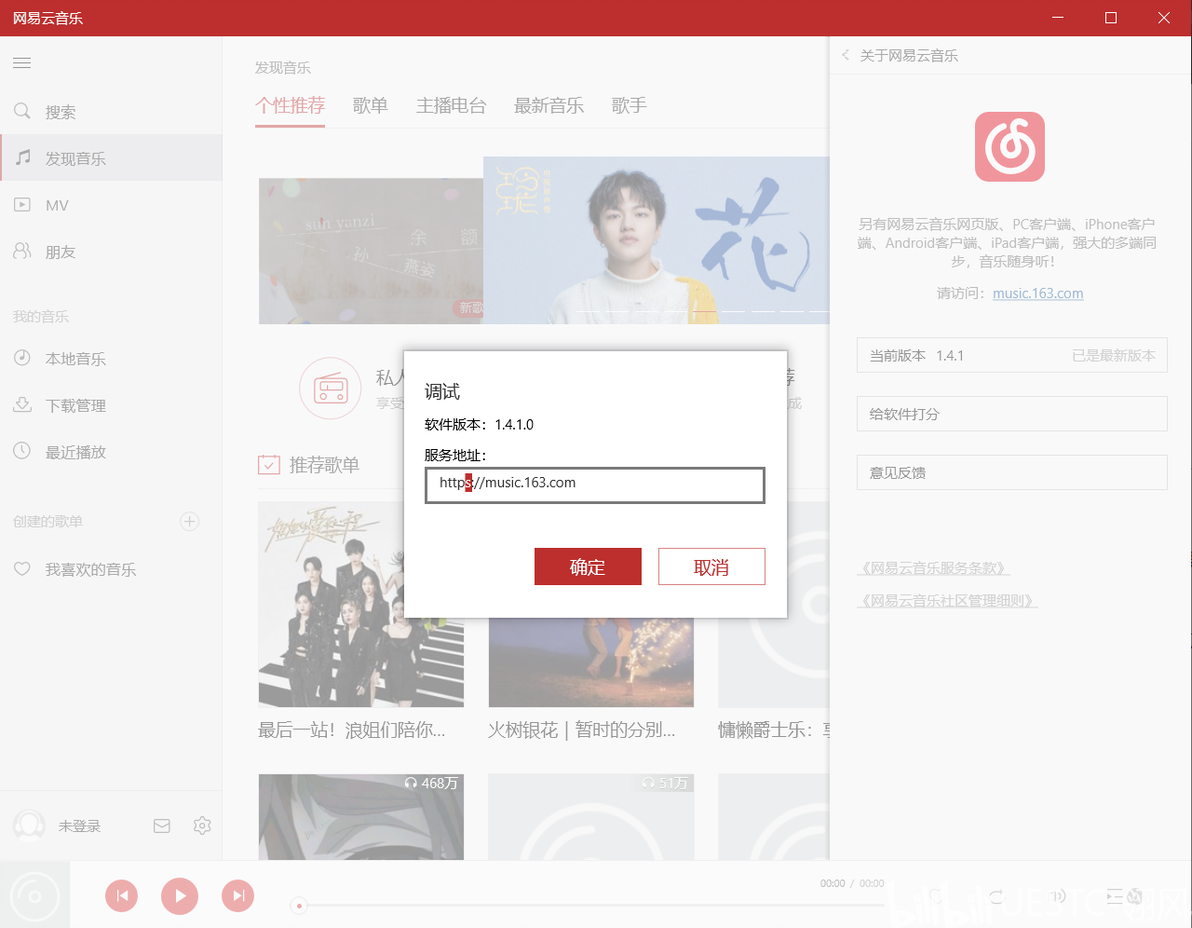Click the playback progress slider handle
This screenshot has height=928, width=1192.
click(299, 905)
